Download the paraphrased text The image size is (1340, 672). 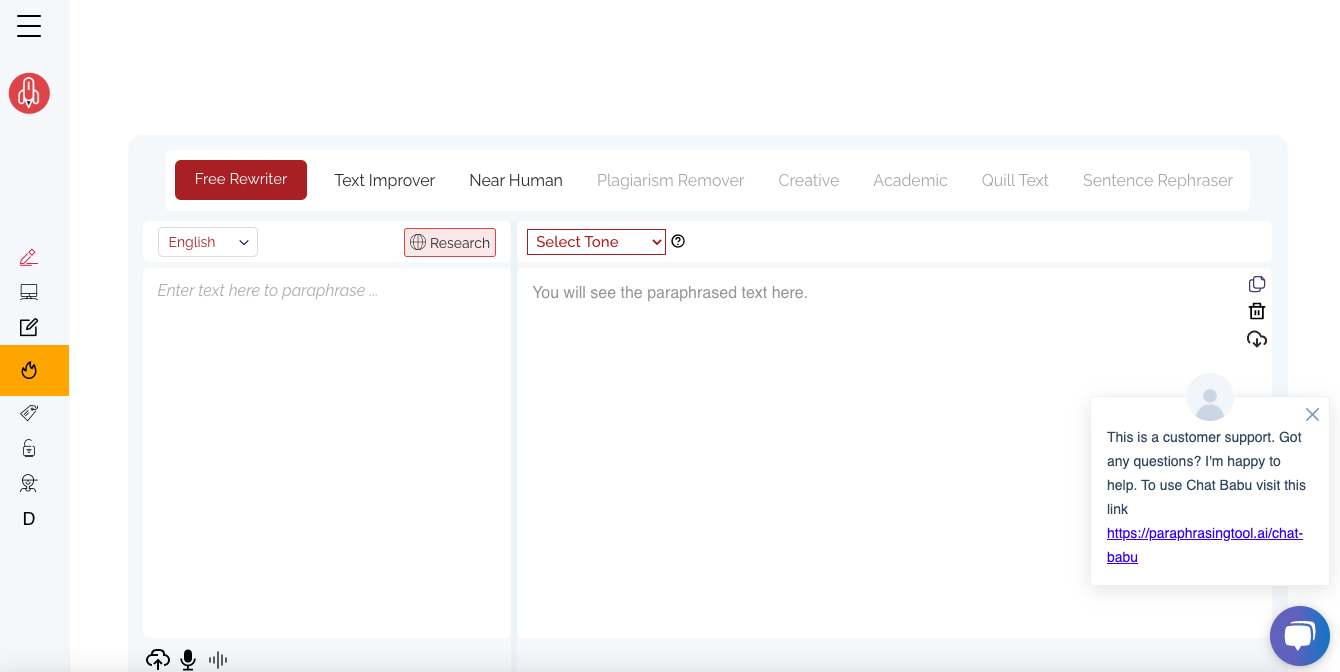(1257, 339)
